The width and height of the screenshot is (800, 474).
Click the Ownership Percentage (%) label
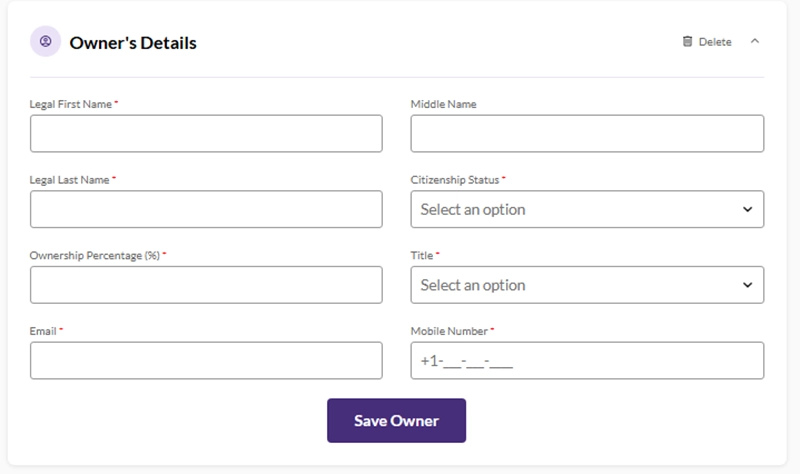95,256
